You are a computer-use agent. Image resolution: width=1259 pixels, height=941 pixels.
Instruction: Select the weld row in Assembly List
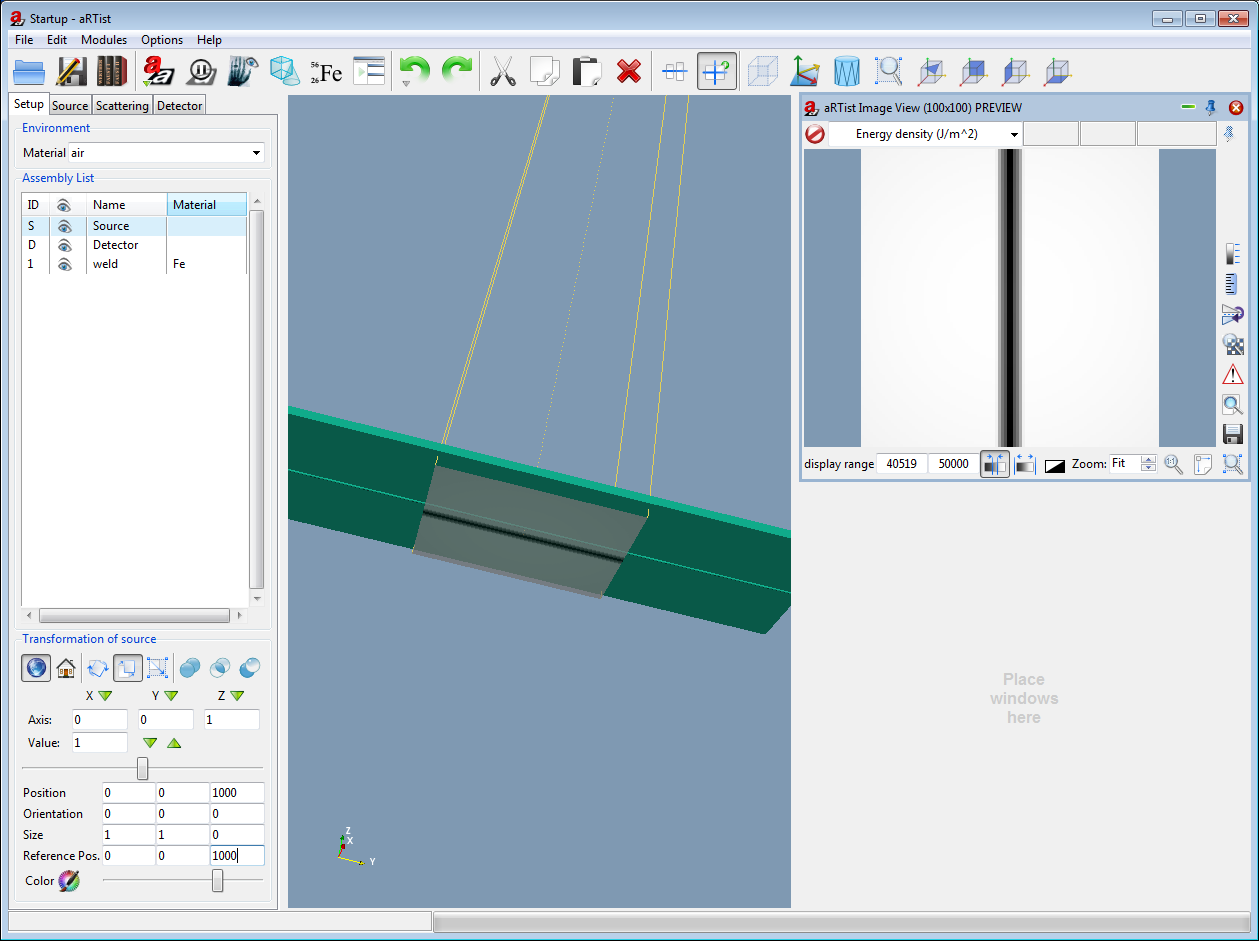(x=134, y=264)
